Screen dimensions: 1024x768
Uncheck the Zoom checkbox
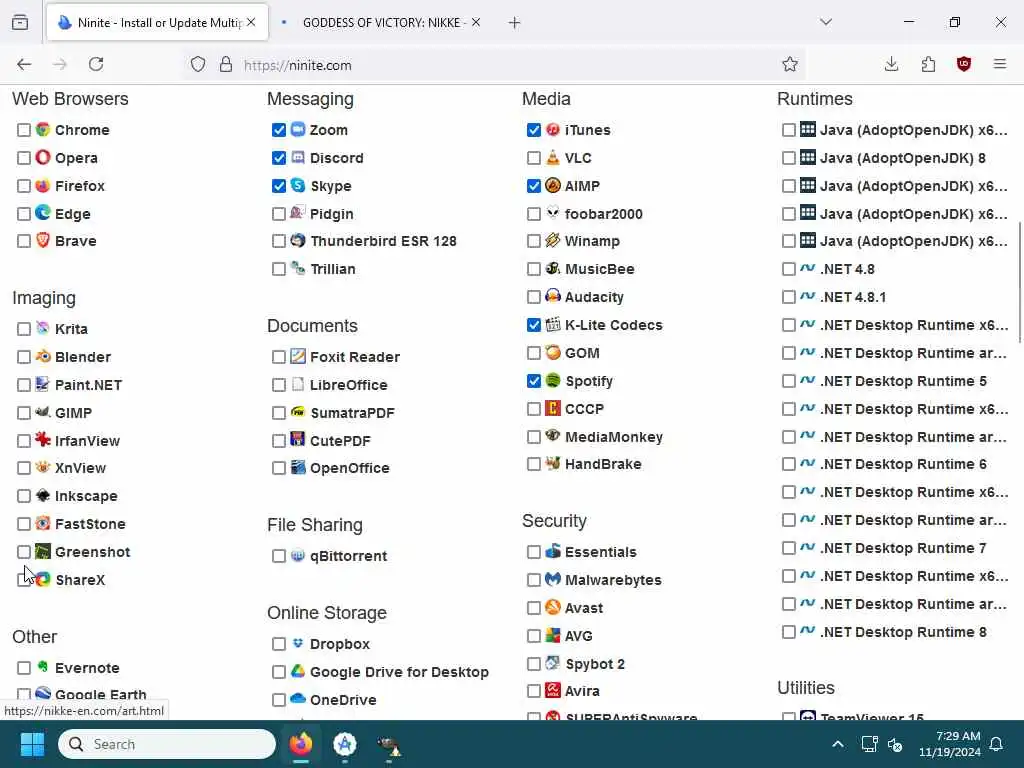pos(279,130)
